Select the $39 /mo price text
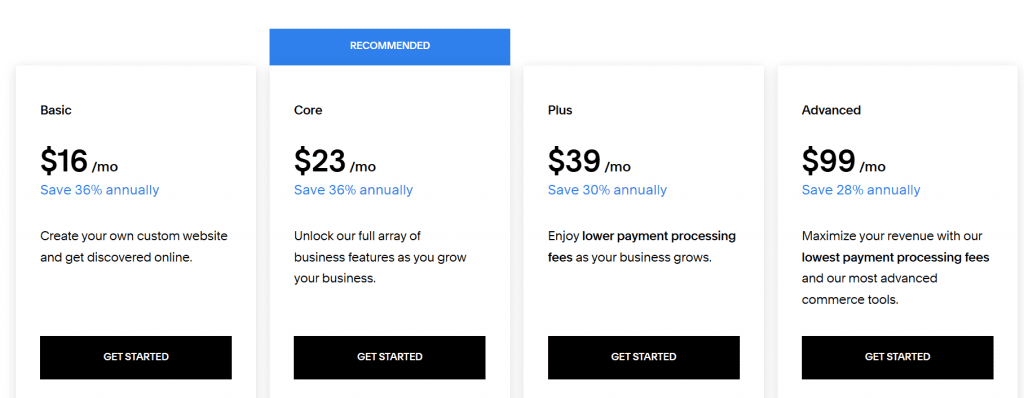The width and height of the screenshot is (1024, 398). (589, 161)
